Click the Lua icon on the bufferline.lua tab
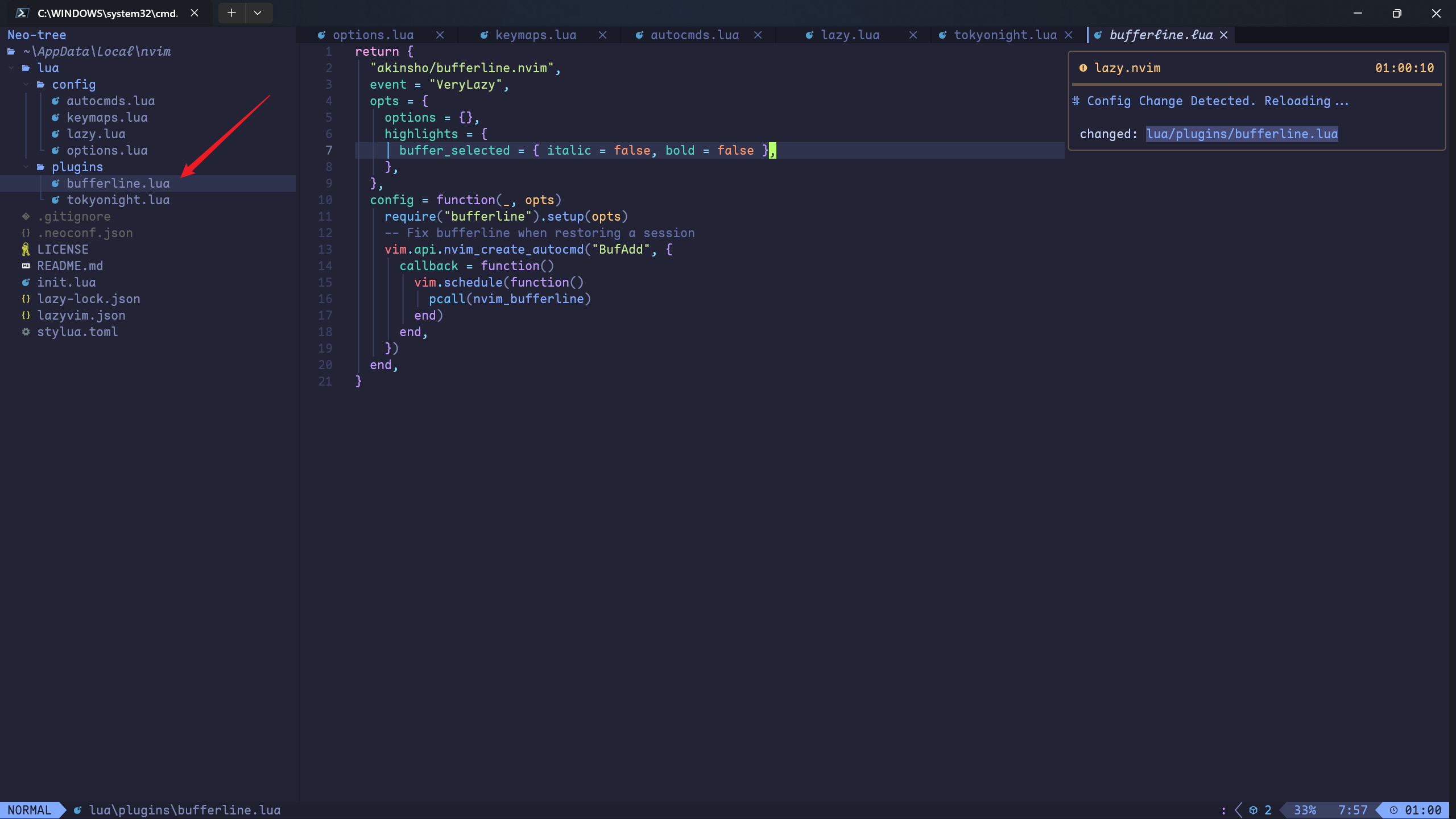Viewport: 1456px width, 819px height. 1098,35
